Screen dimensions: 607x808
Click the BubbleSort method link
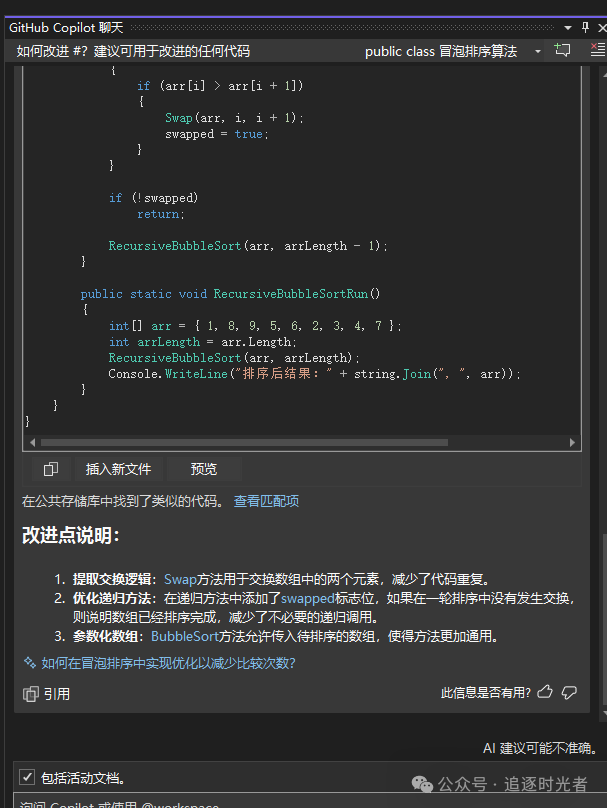click(x=182, y=635)
